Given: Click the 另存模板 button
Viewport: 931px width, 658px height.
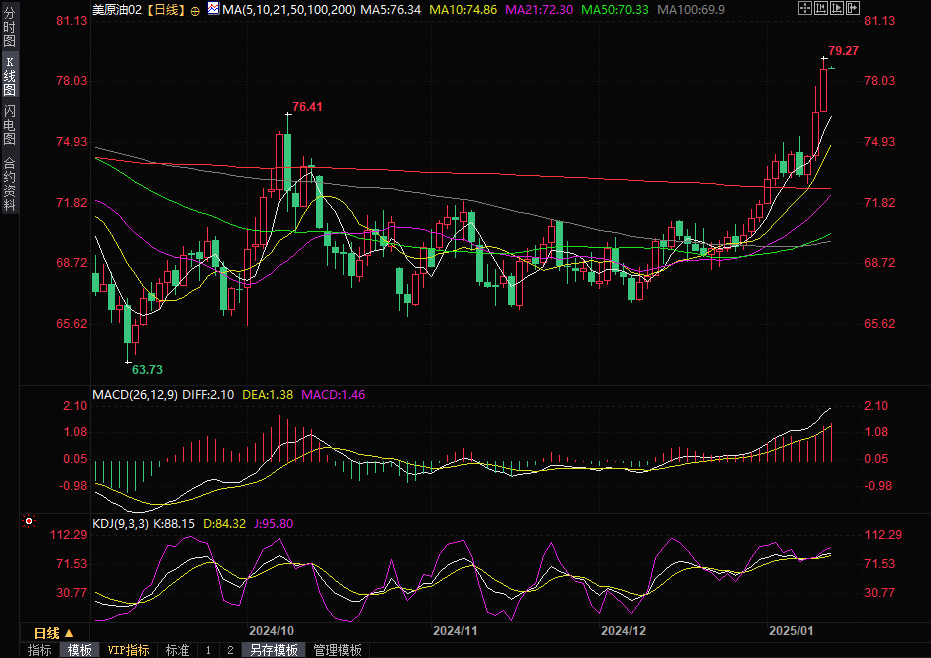Looking at the screenshot, I should click(273, 650).
